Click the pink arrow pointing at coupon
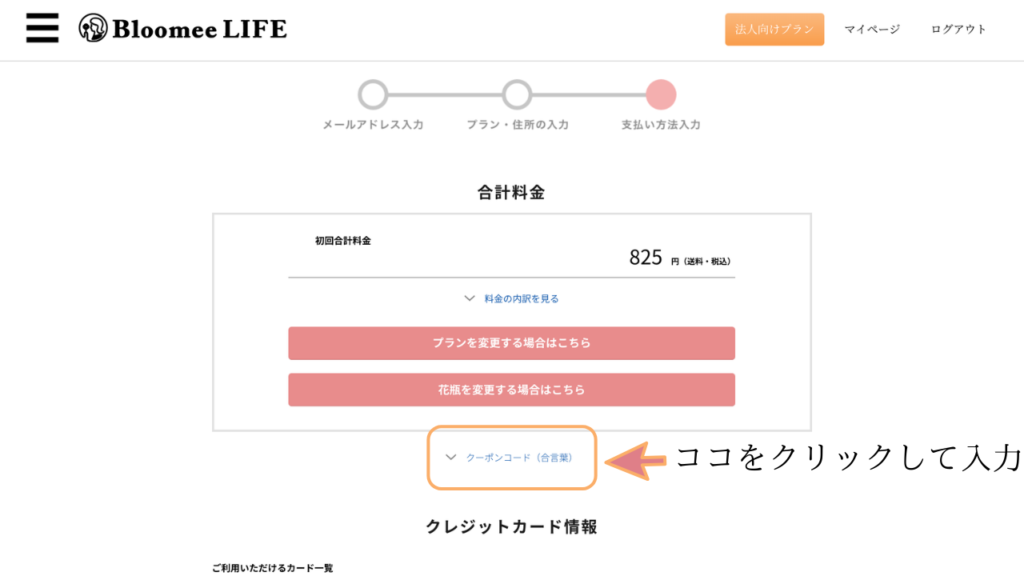This screenshot has width=1024, height=576. click(636, 461)
